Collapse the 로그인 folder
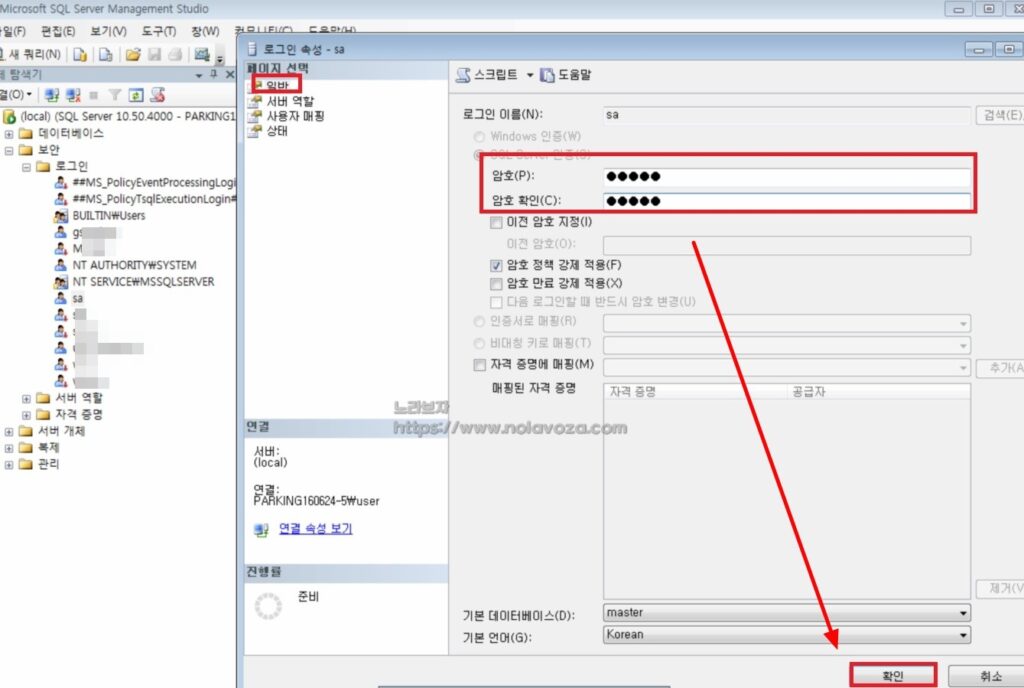 pos(26,167)
